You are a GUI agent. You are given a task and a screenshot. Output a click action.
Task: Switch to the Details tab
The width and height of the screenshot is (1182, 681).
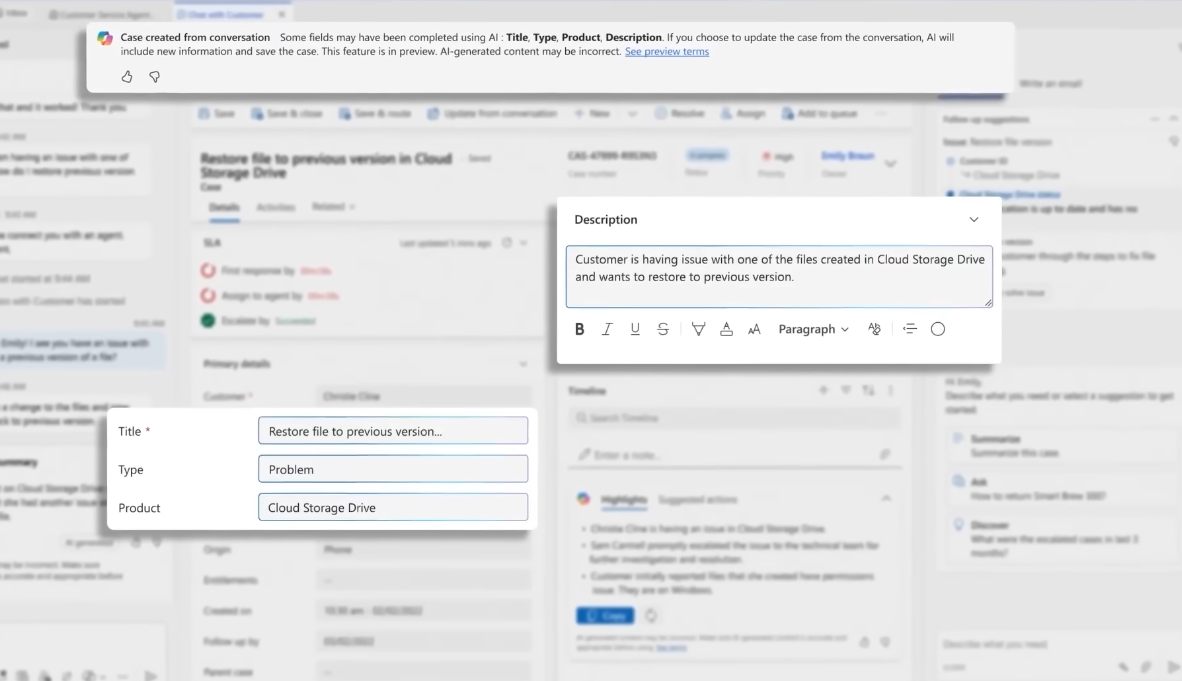click(x=224, y=207)
